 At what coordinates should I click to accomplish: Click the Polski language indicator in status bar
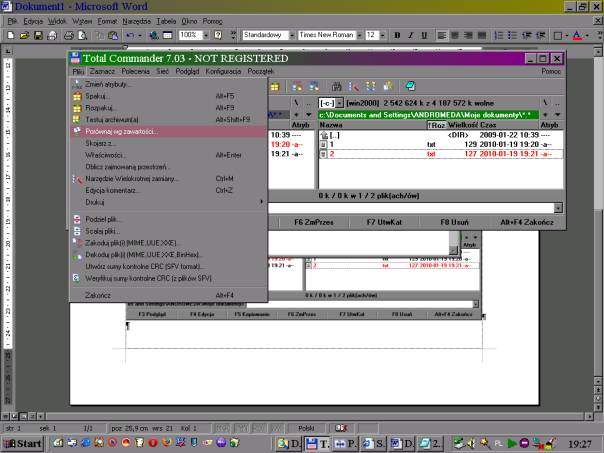coord(306,428)
